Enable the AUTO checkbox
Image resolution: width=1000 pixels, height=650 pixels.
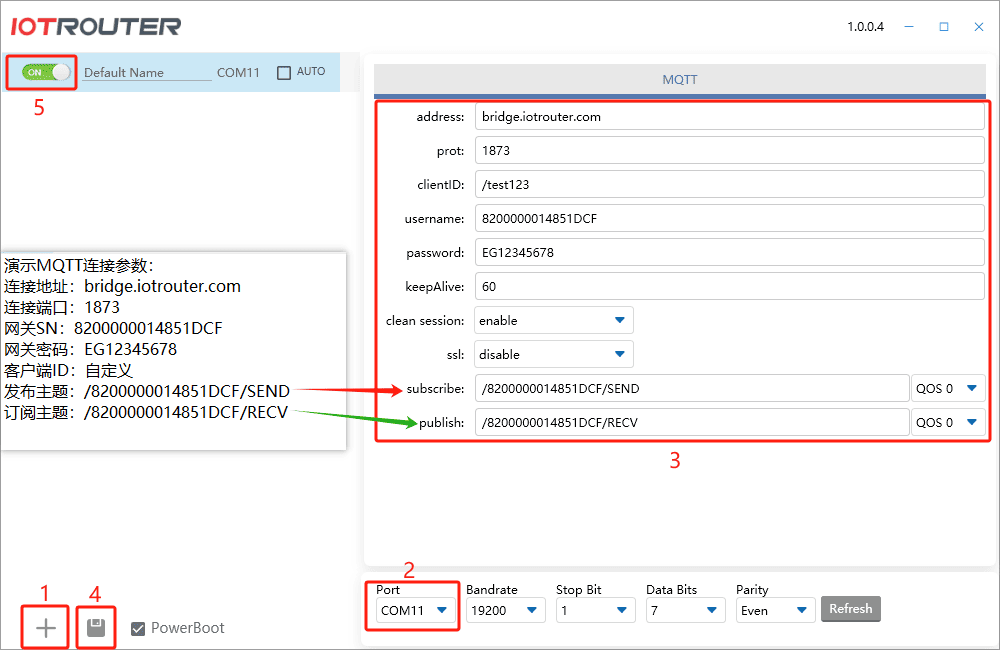click(x=283, y=71)
